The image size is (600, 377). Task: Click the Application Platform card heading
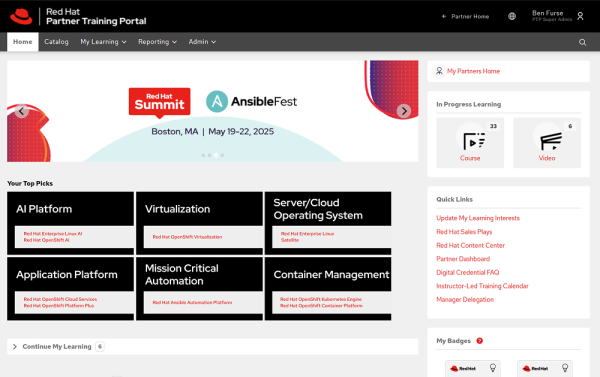(x=67, y=274)
